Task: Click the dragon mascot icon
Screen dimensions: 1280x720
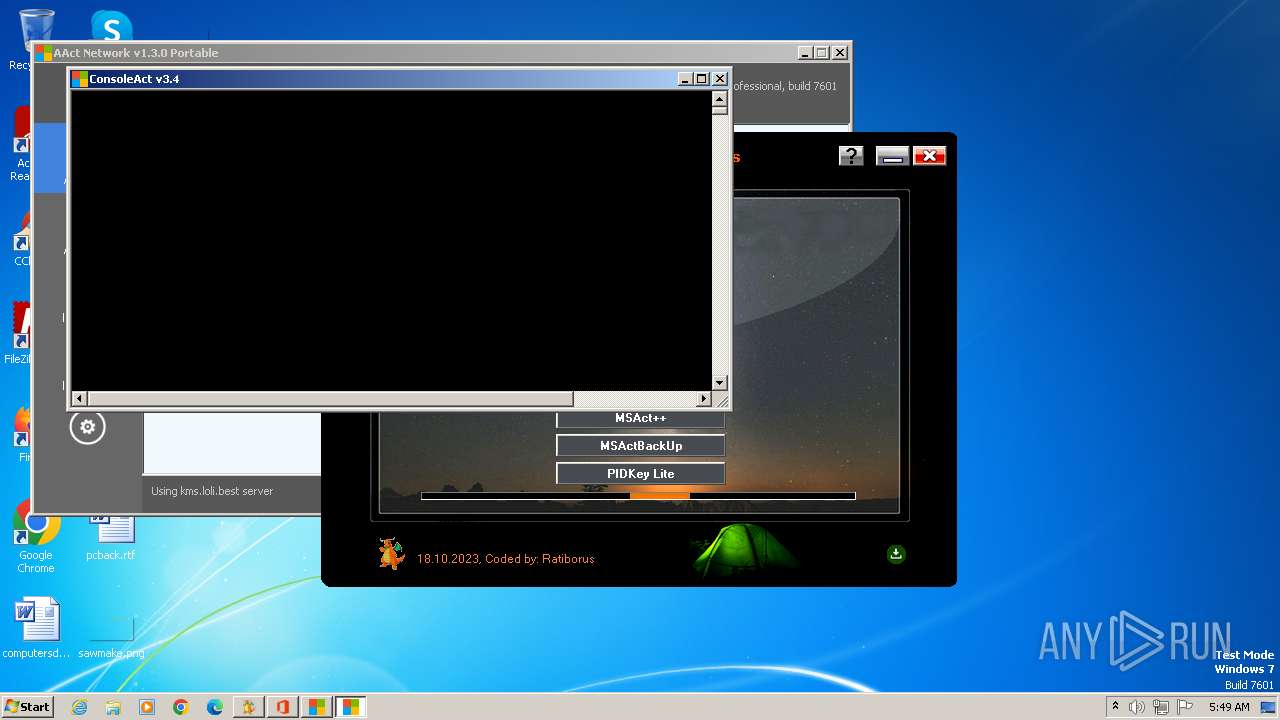Action: tap(391, 553)
